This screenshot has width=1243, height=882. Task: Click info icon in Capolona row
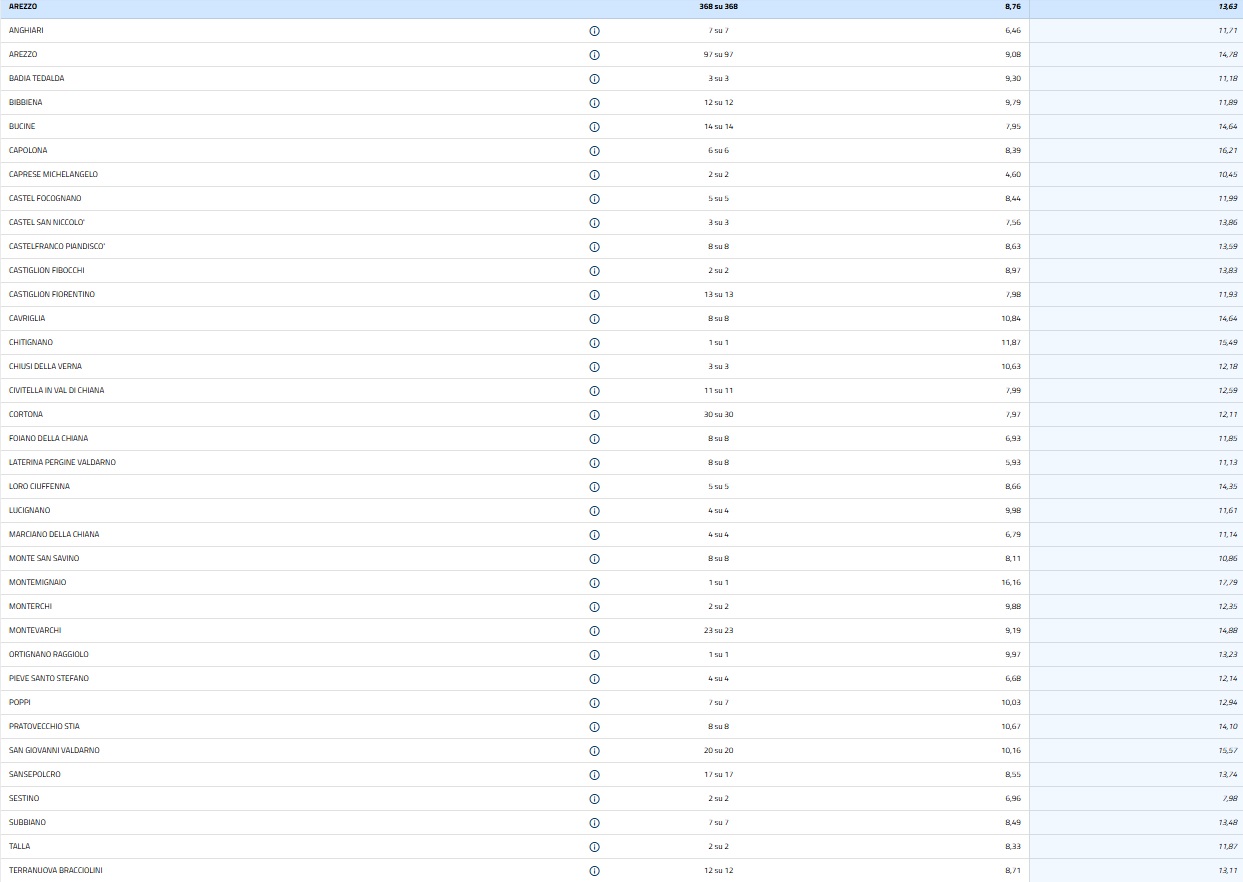pyautogui.click(x=594, y=151)
